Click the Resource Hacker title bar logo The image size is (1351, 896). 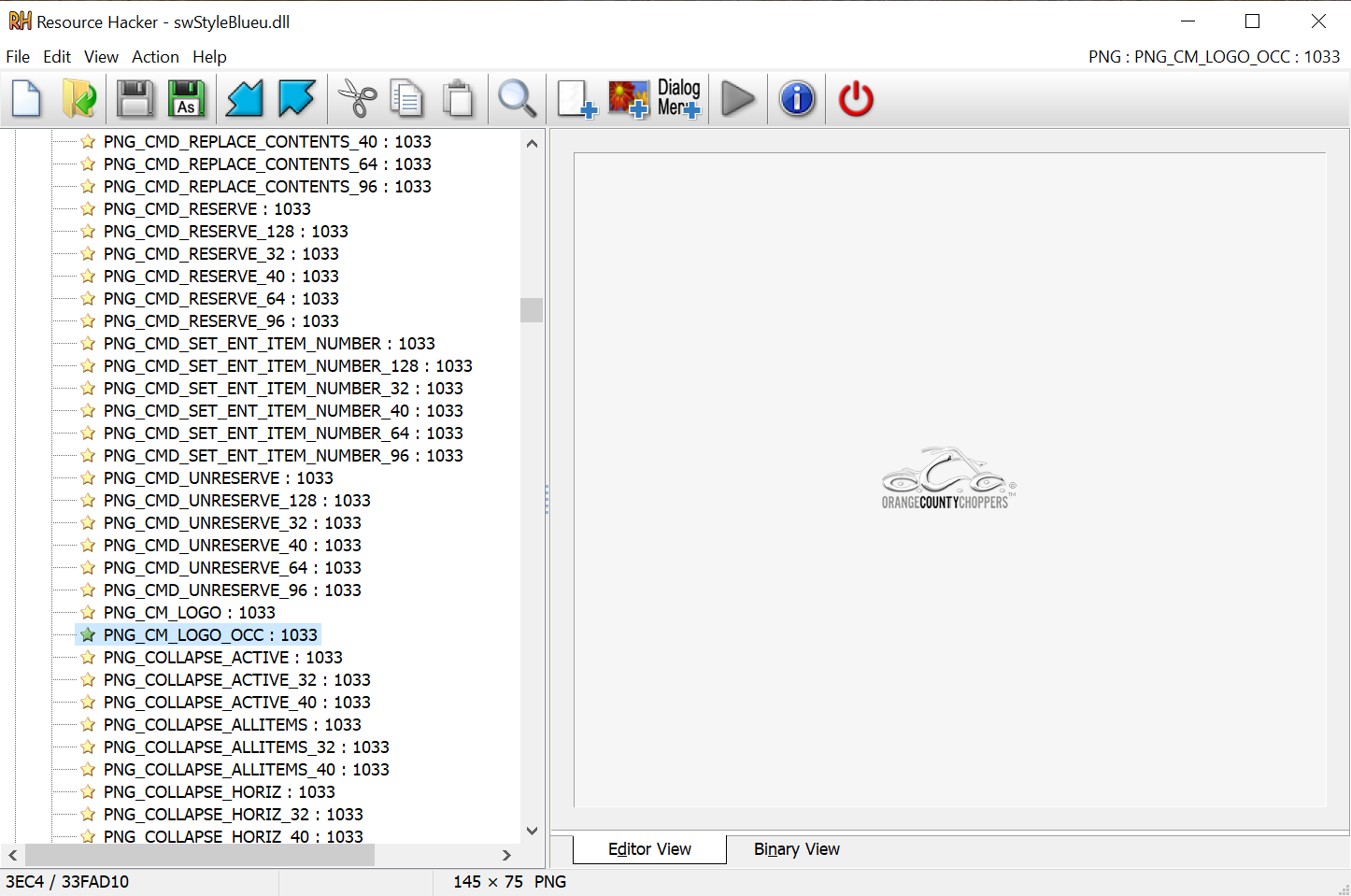point(20,21)
